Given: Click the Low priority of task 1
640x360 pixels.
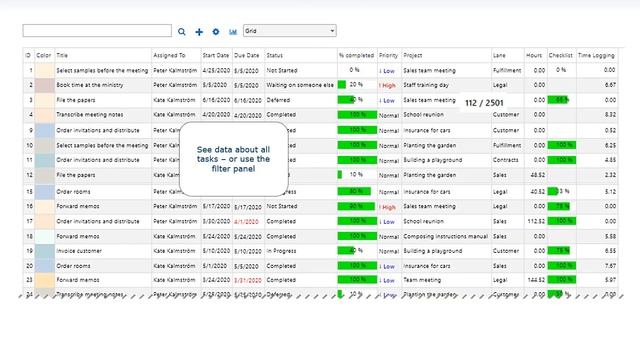Looking at the screenshot, I should 387,71.
